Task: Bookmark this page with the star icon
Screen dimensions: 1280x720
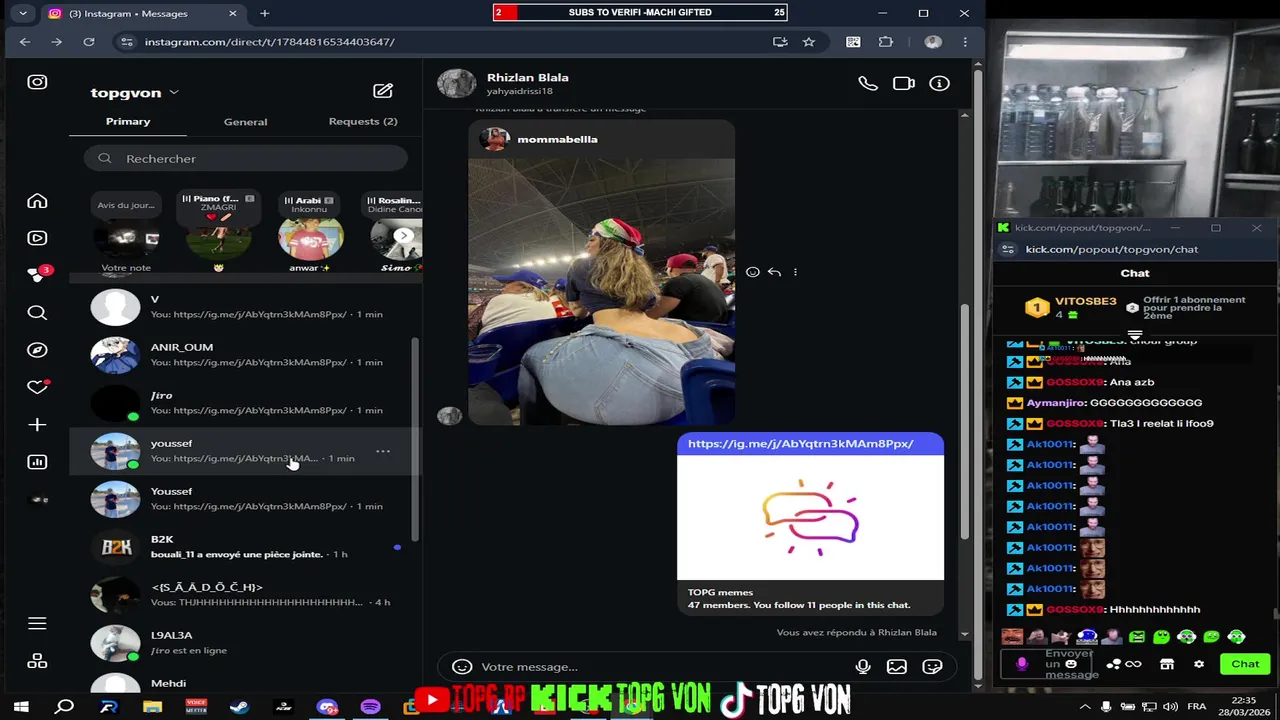Action: coord(809,42)
